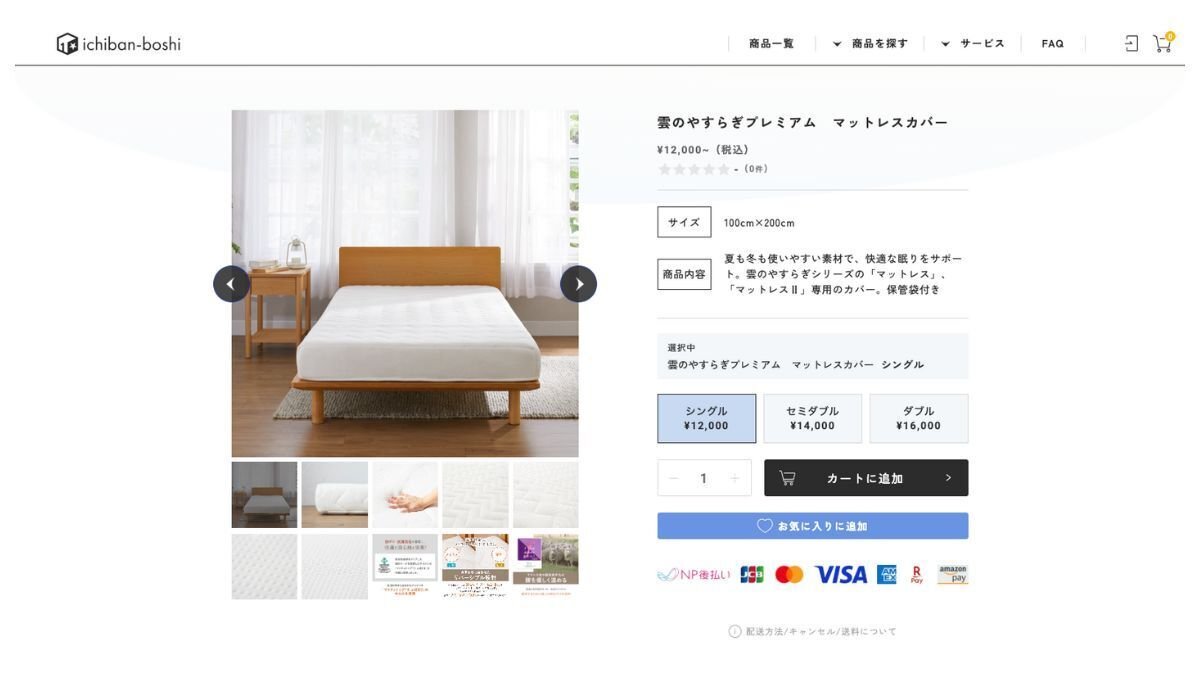Click カートに追加 button

click(x=866, y=478)
